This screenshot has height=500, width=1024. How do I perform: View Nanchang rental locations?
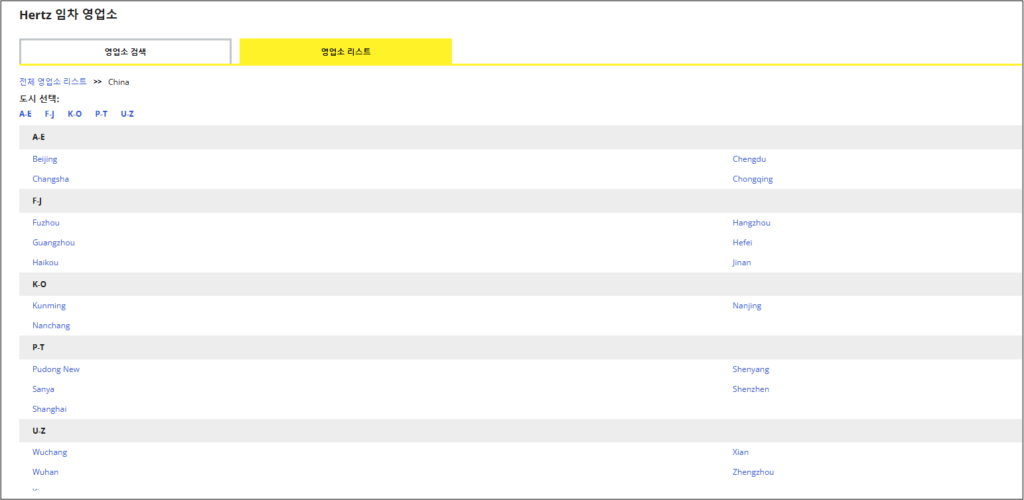52,326
